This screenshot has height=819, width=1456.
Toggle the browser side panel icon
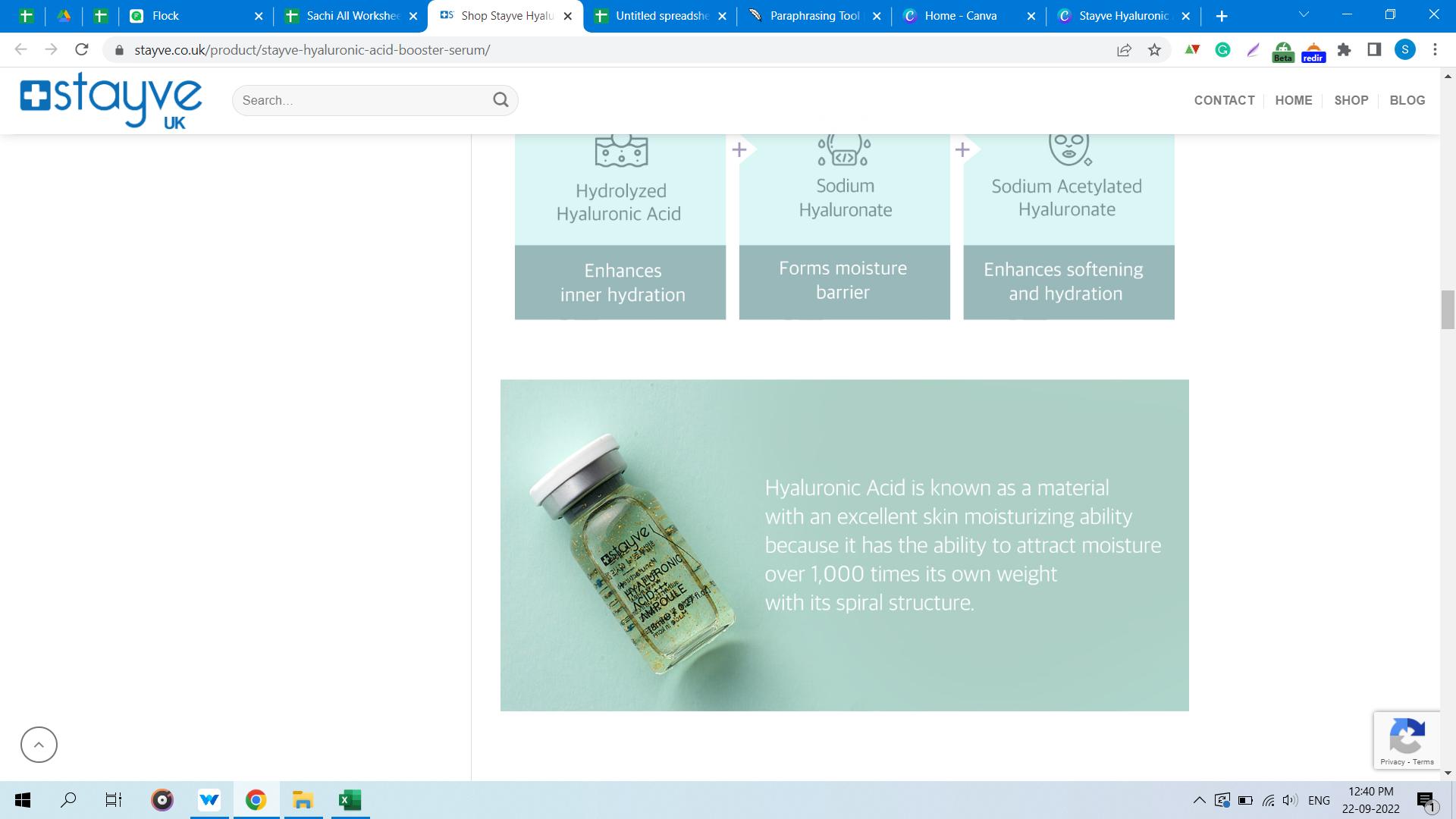tap(1374, 50)
